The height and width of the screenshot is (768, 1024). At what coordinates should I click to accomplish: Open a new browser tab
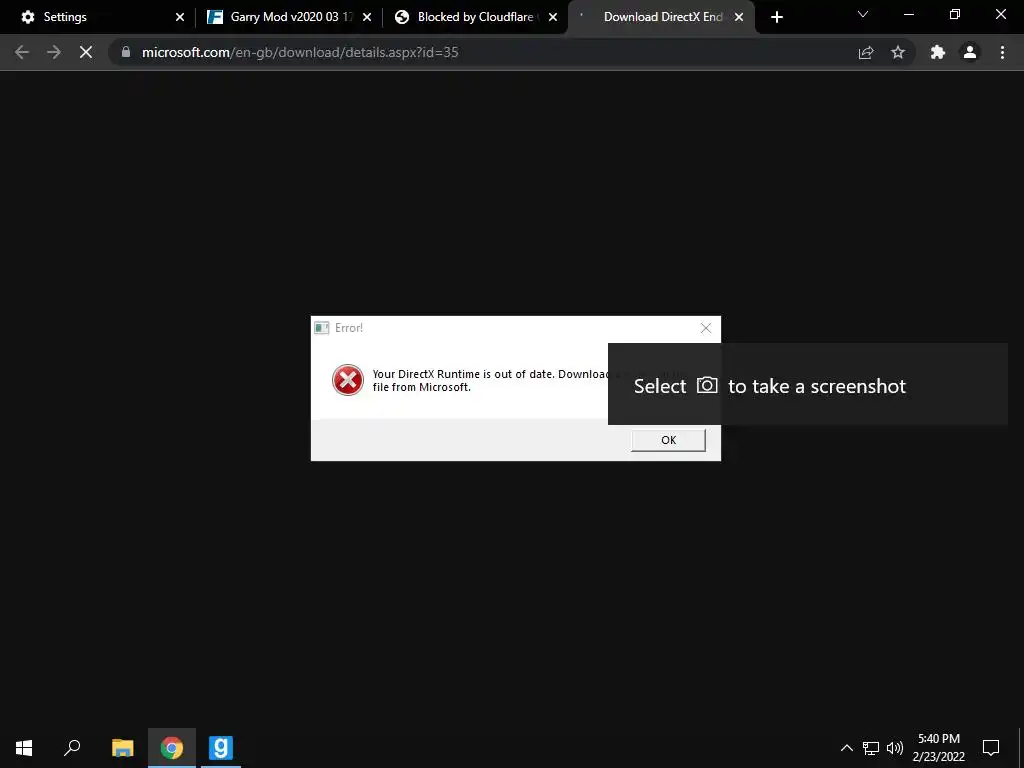point(776,17)
